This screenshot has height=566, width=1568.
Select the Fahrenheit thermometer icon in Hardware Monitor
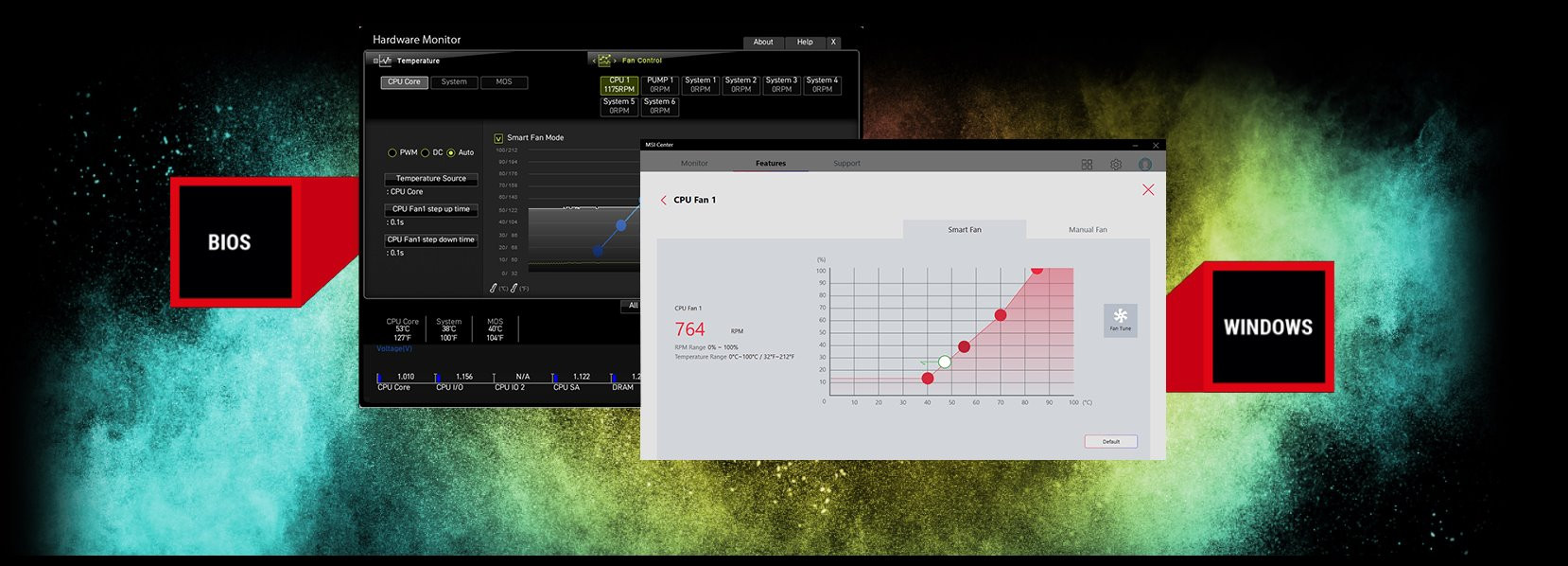[514, 288]
